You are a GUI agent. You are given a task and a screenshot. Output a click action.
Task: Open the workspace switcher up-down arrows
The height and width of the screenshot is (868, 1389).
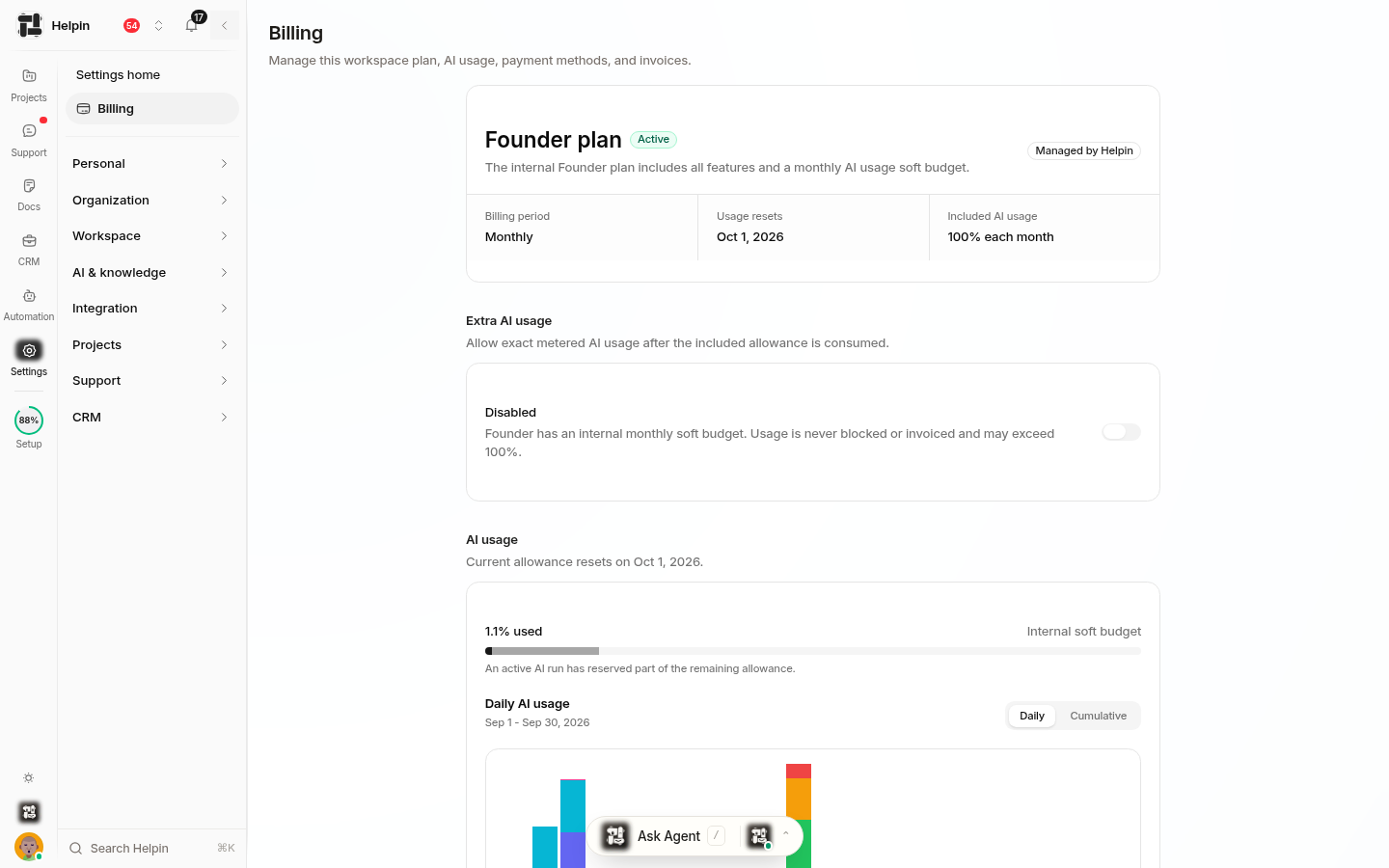[x=159, y=26]
